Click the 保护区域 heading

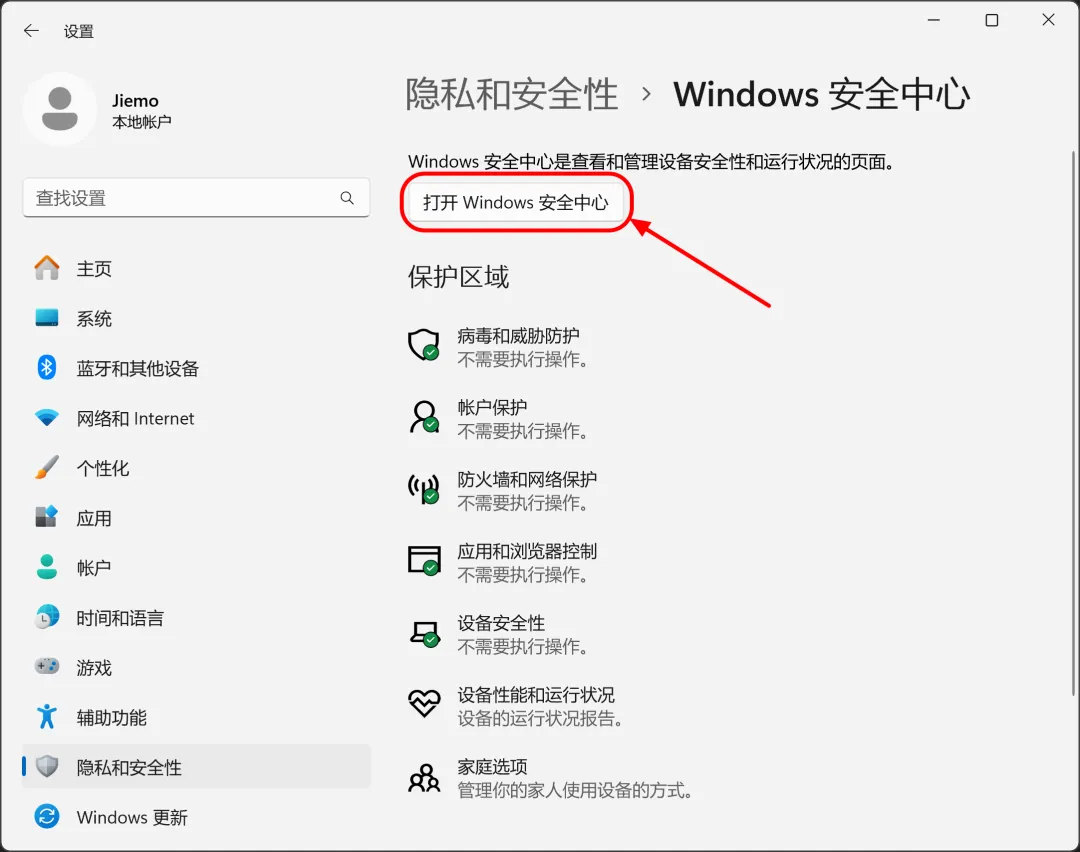point(458,277)
